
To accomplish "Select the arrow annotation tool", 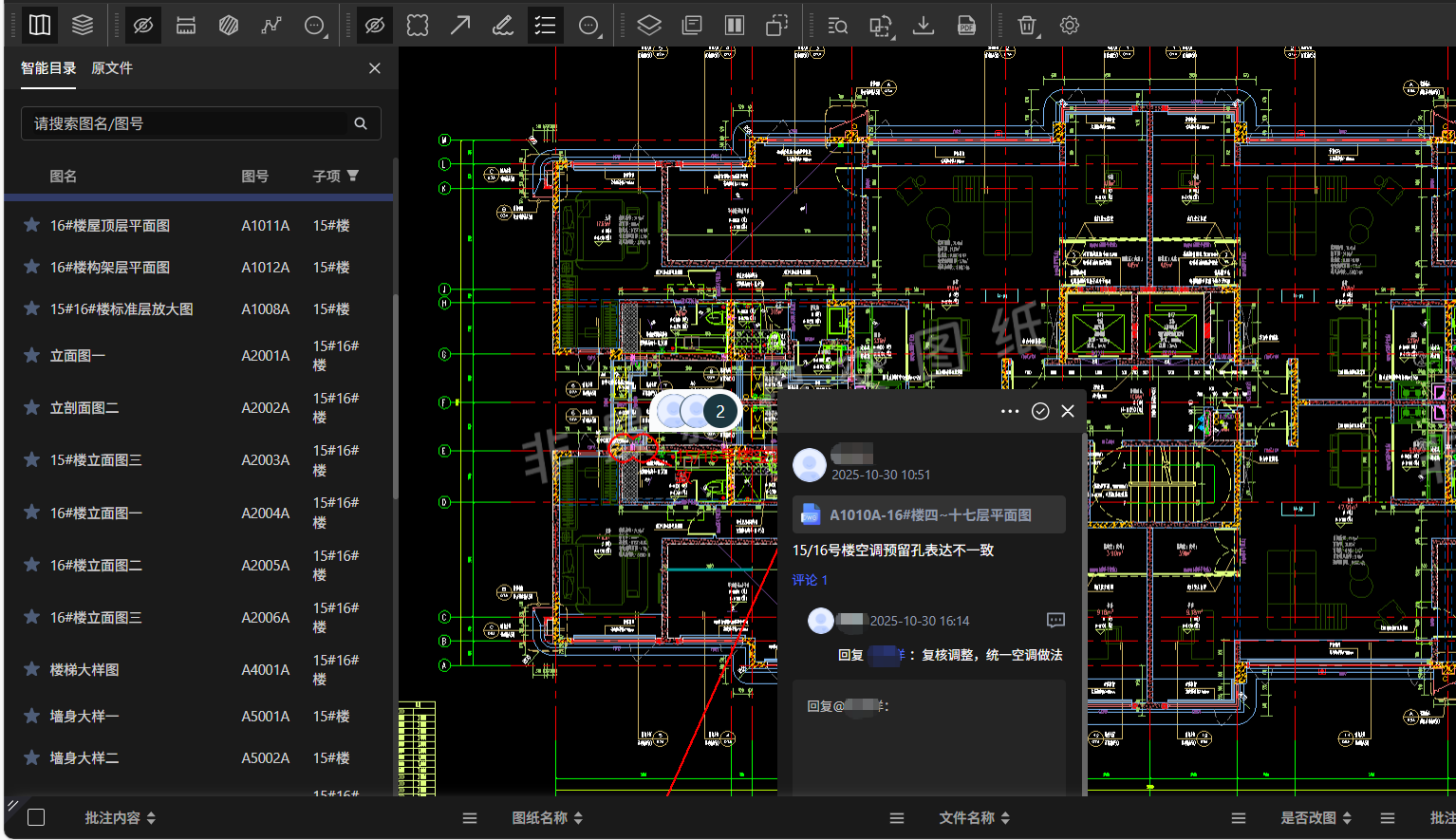I will pyautogui.click(x=460, y=26).
